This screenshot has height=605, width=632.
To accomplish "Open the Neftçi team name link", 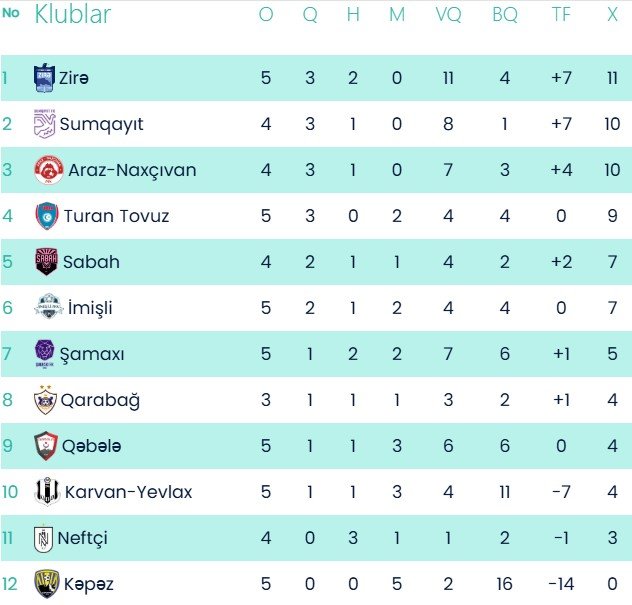I will click(x=86, y=538).
